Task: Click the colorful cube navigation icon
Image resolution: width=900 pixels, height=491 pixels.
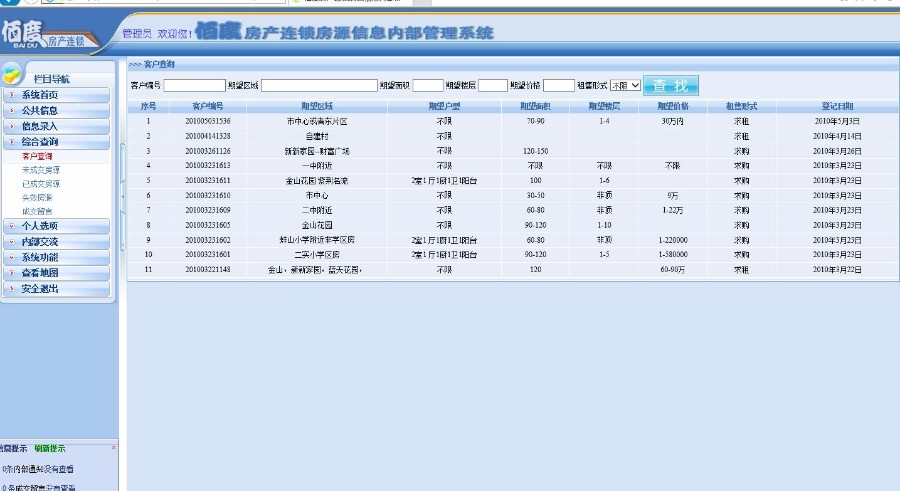Action: tap(11, 75)
